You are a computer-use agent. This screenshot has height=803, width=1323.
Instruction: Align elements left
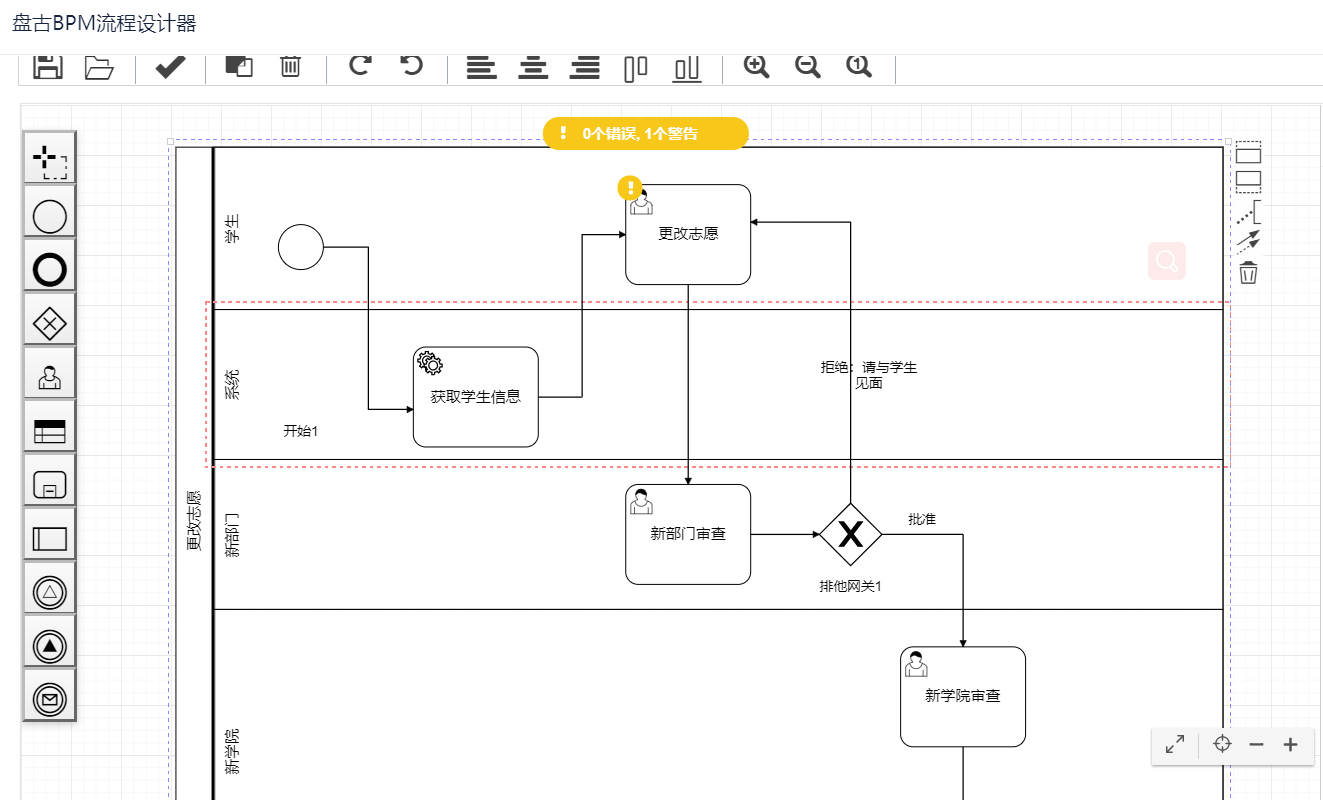click(x=482, y=68)
